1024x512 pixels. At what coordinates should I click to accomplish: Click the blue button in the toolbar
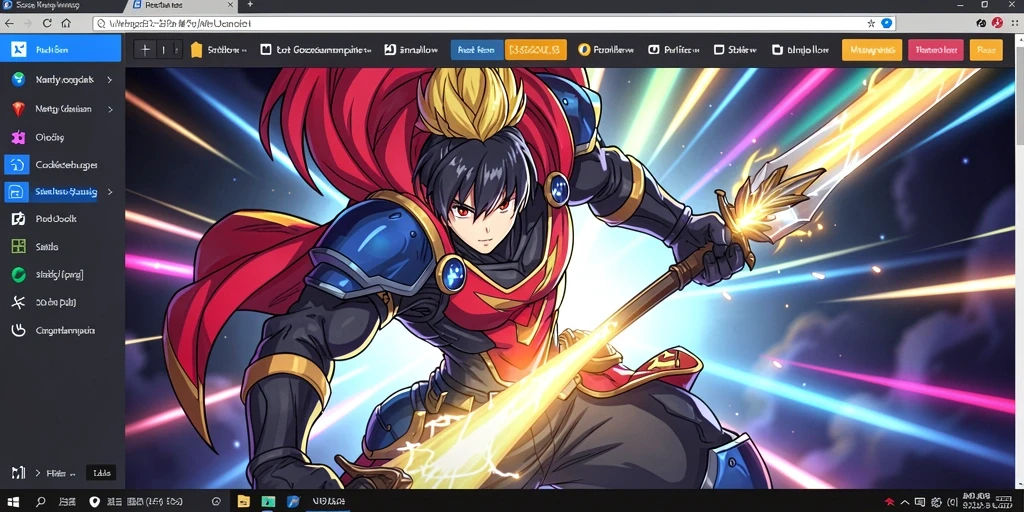[476, 50]
